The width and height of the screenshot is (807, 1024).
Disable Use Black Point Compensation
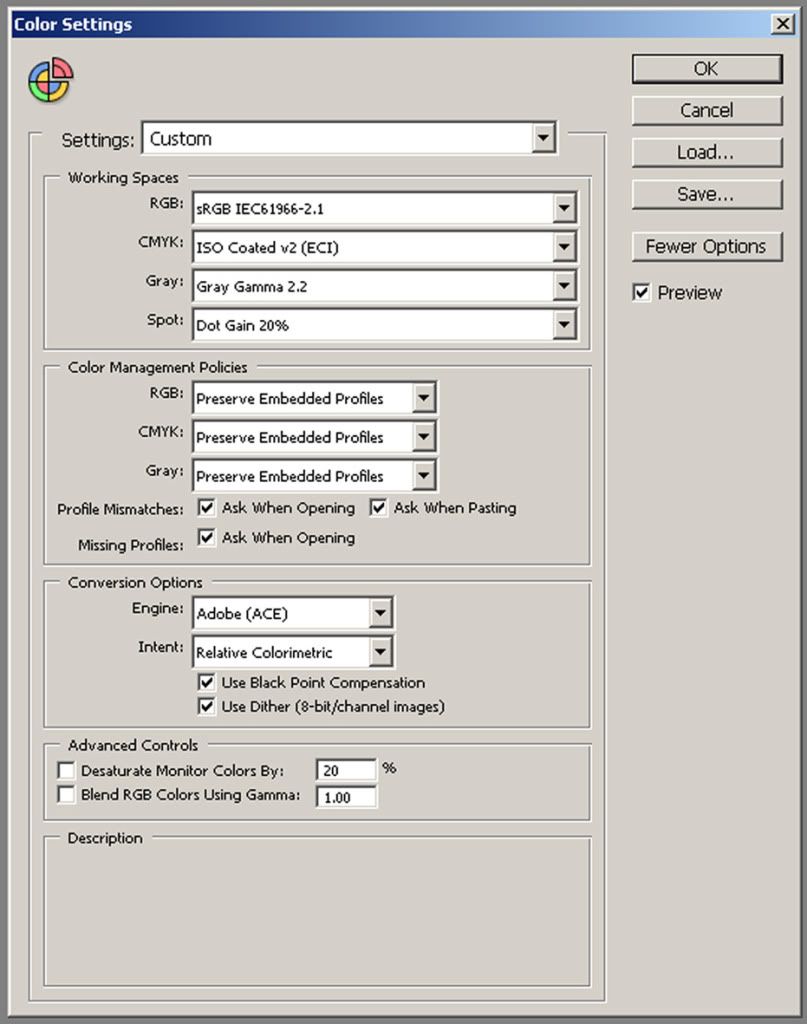click(206, 683)
